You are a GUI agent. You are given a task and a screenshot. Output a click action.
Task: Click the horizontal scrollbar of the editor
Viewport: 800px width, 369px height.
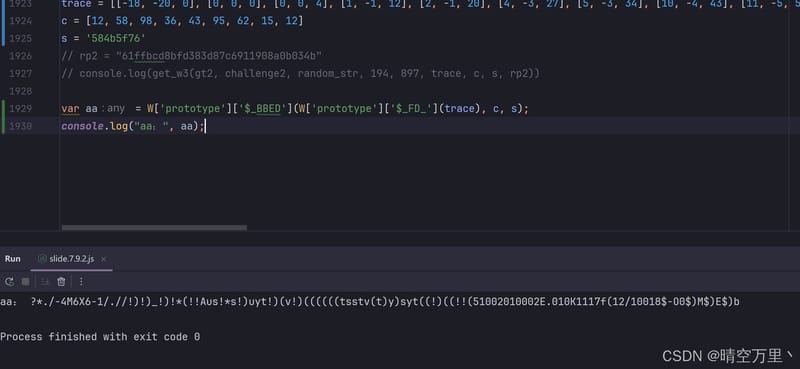click(x=154, y=228)
